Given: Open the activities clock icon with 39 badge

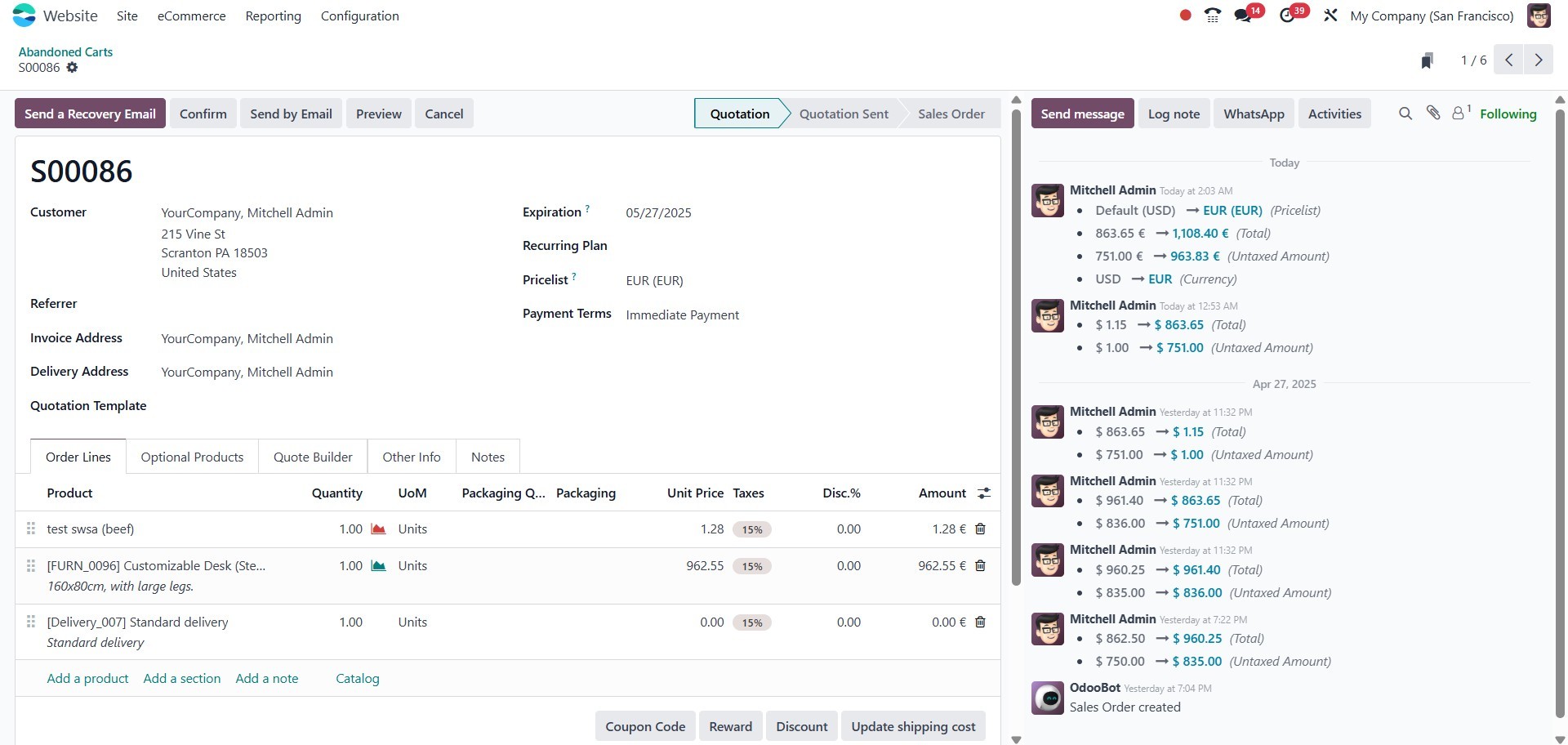Looking at the screenshot, I should click(1287, 16).
